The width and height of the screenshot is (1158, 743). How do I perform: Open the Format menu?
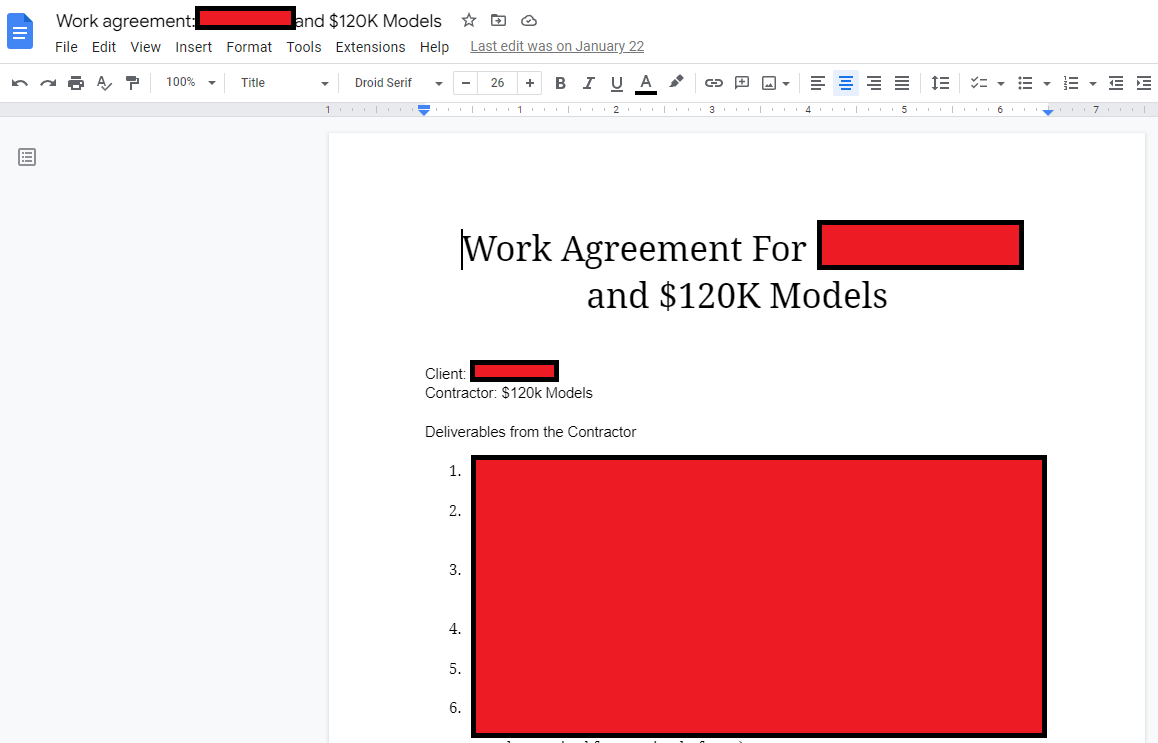(249, 47)
